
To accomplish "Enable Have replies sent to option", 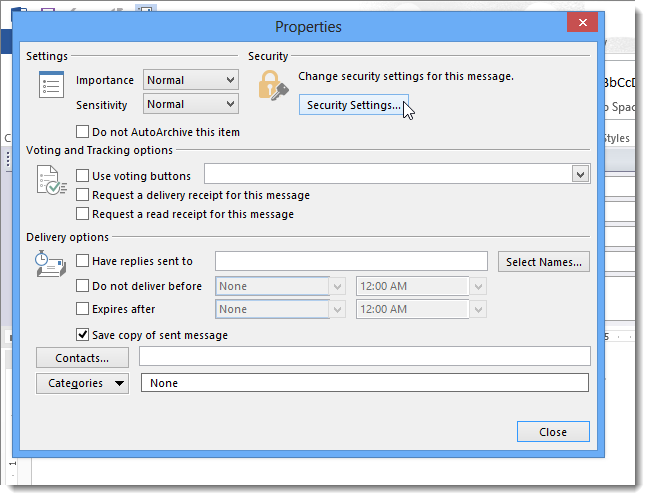I will coord(82,261).
